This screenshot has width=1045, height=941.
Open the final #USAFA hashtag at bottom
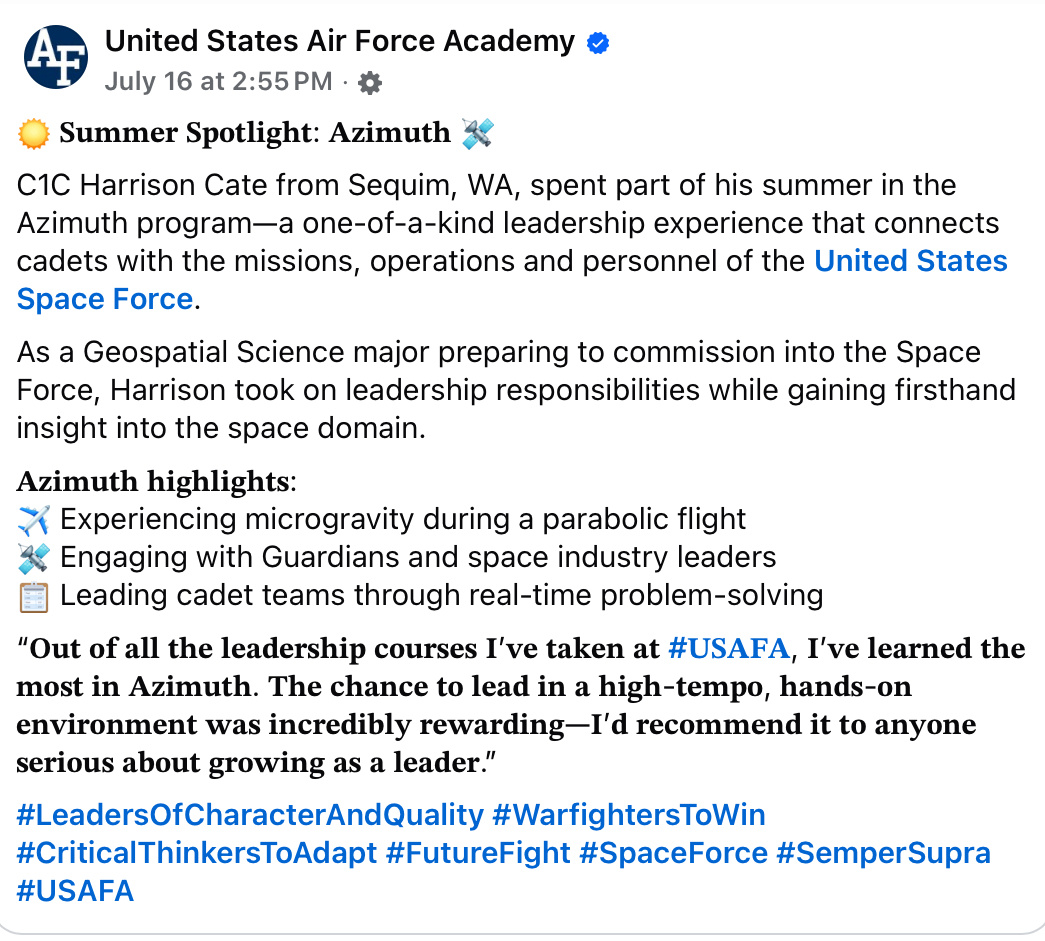[x=75, y=891]
